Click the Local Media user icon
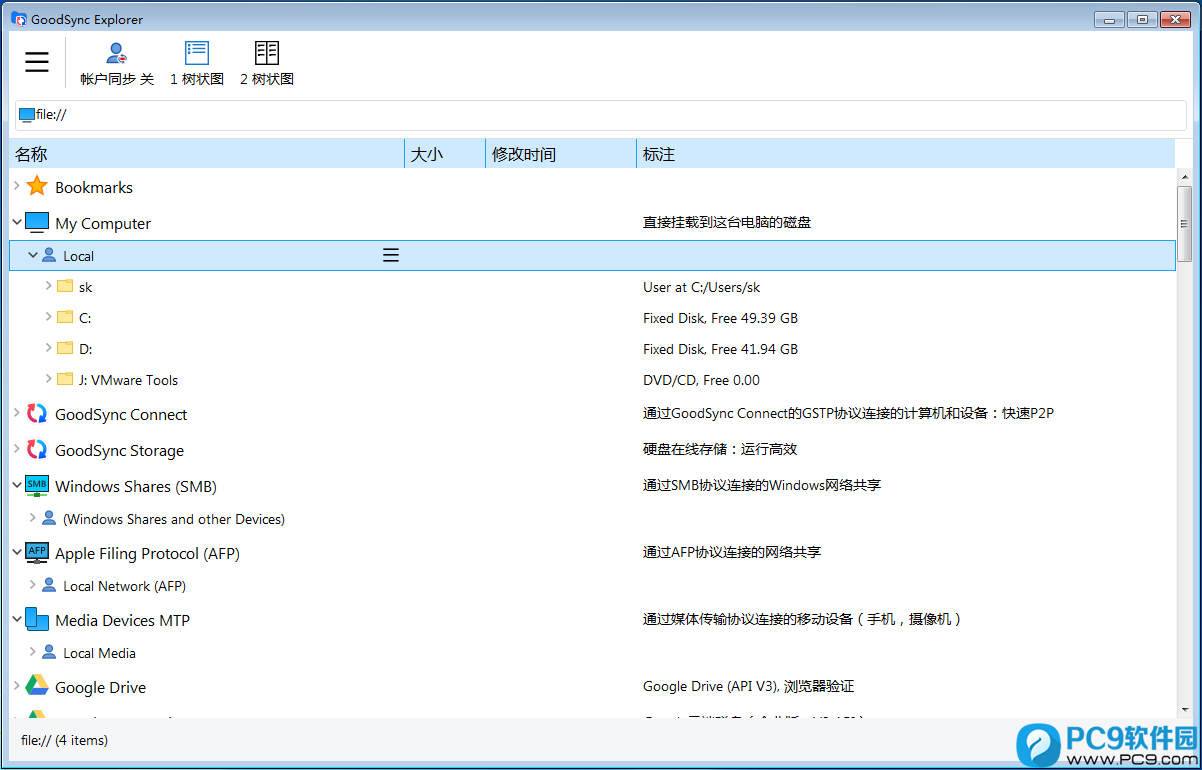1202x770 pixels. click(x=49, y=652)
